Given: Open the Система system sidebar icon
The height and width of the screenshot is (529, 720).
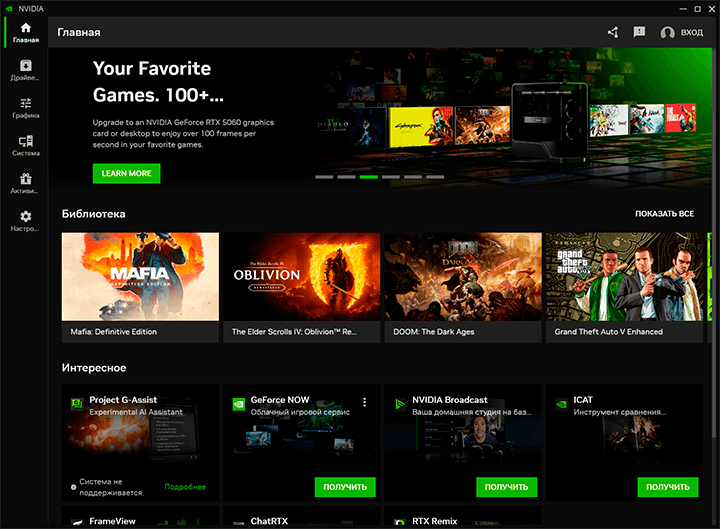Looking at the screenshot, I should click(26, 145).
